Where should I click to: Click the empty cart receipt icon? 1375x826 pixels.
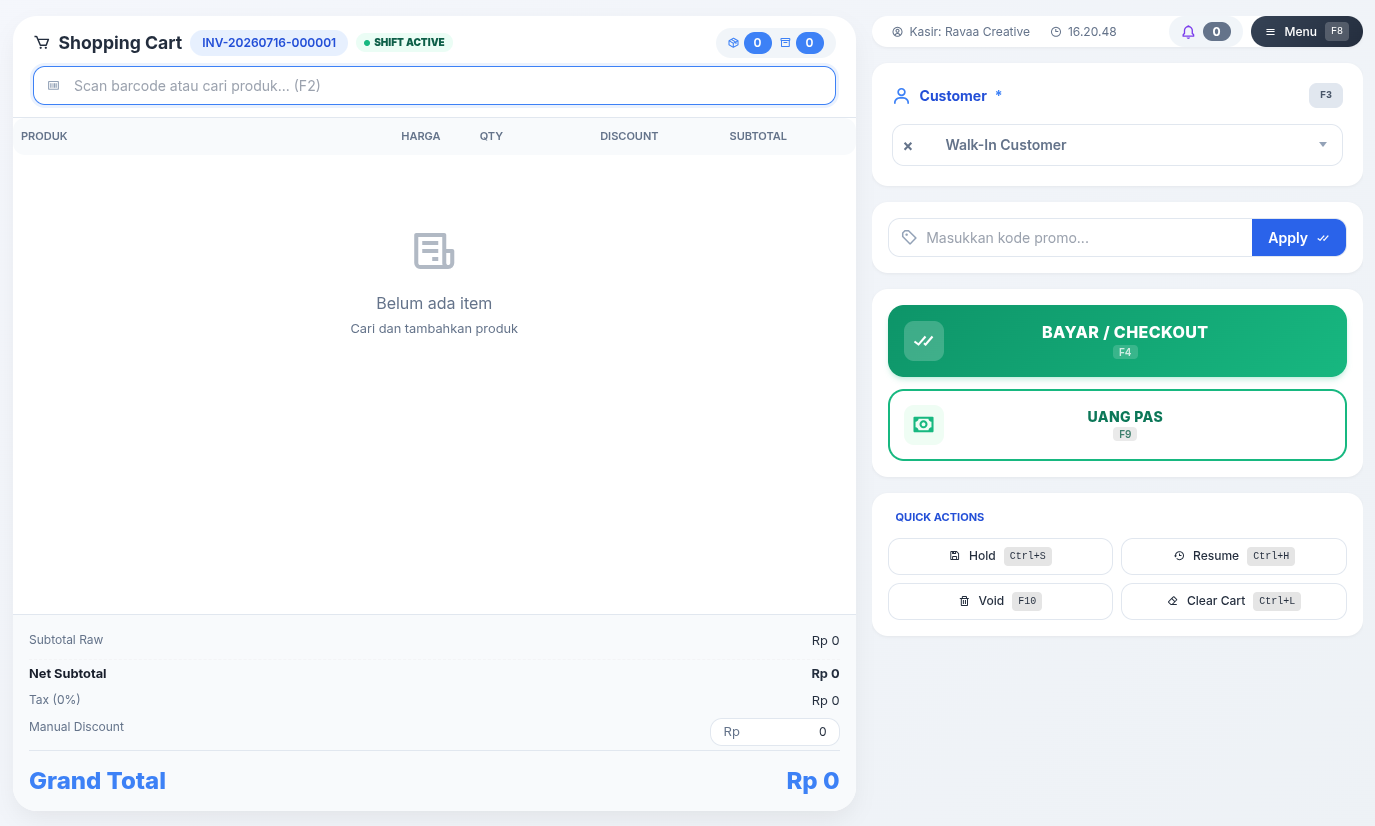coord(434,251)
